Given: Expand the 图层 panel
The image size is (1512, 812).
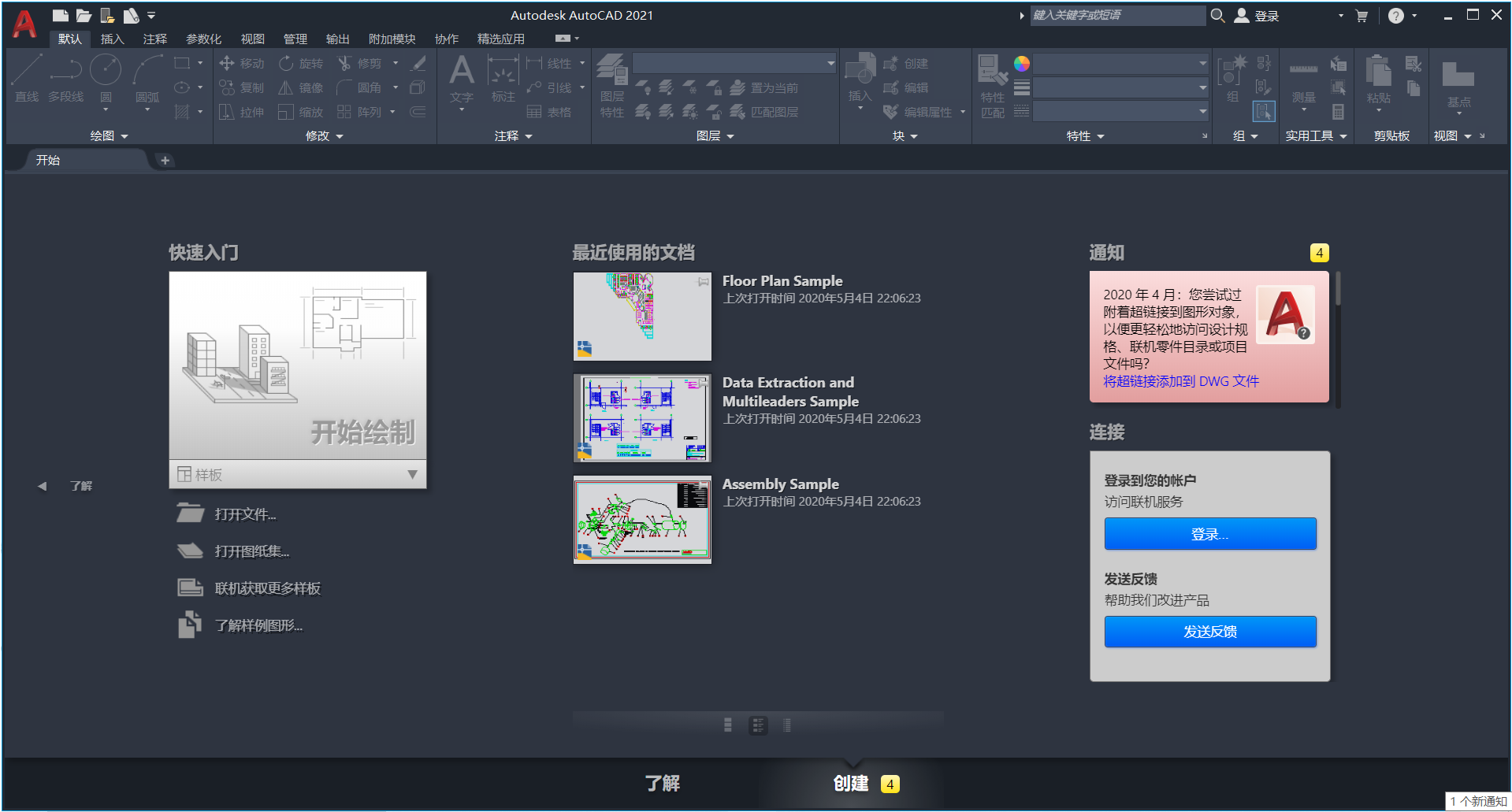Looking at the screenshot, I should tap(715, 136).
